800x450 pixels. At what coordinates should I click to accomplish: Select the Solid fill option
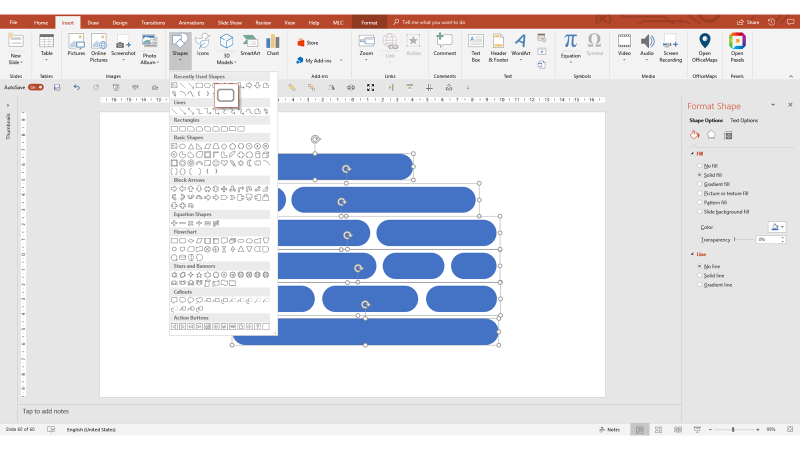(709, 175)
